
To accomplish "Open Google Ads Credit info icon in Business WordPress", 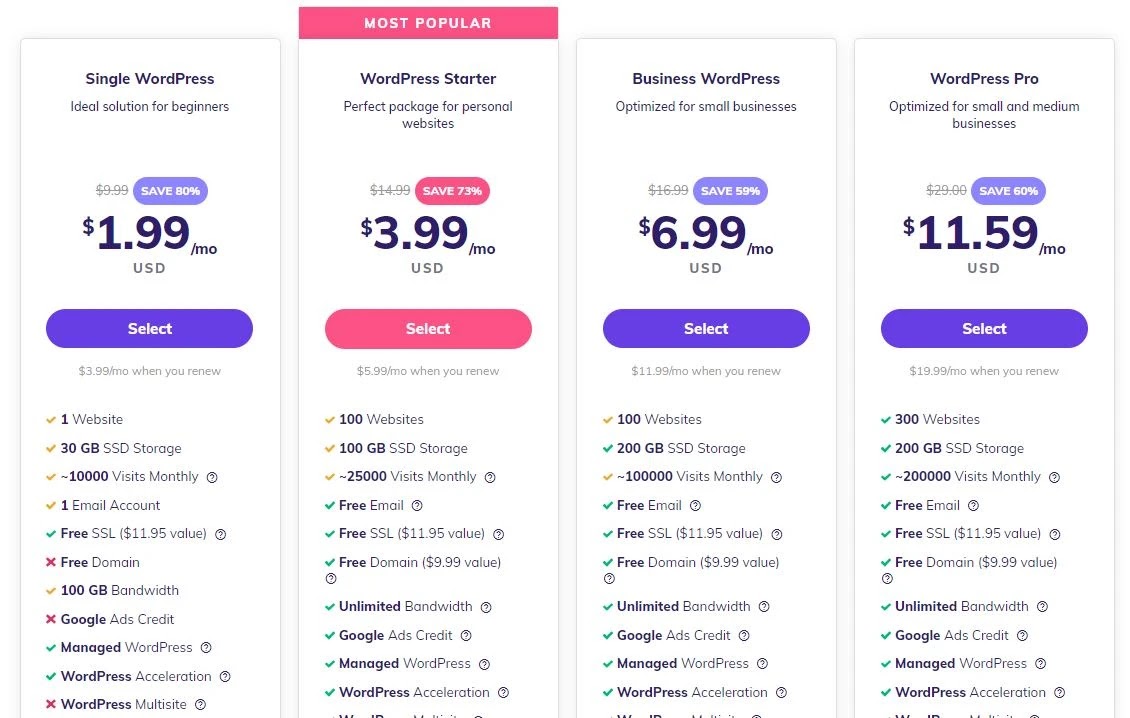I will point(744,635).
